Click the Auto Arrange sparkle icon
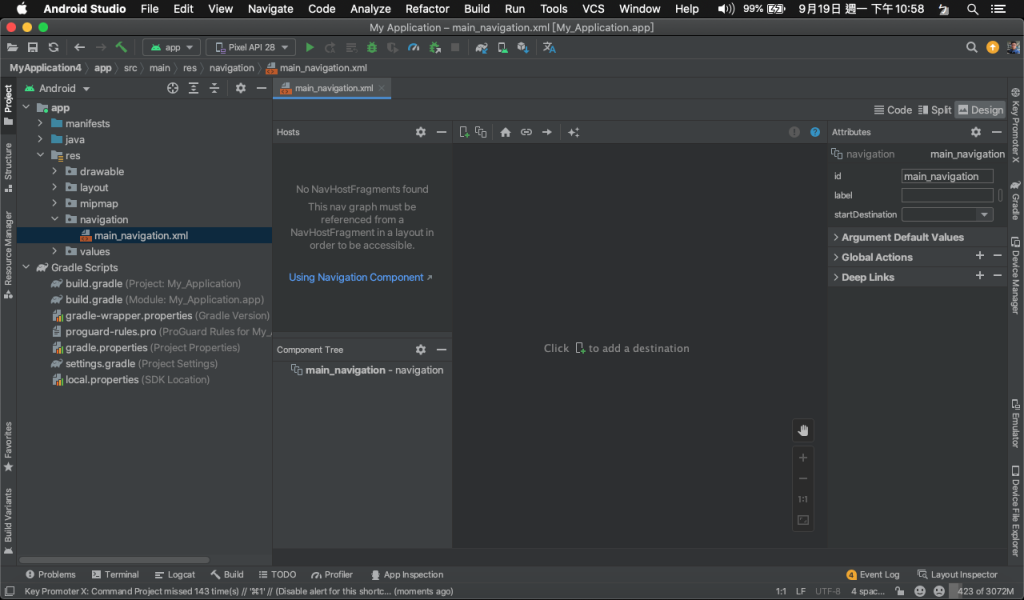This screenshot has width=1024, height=600. coord(573,132)
